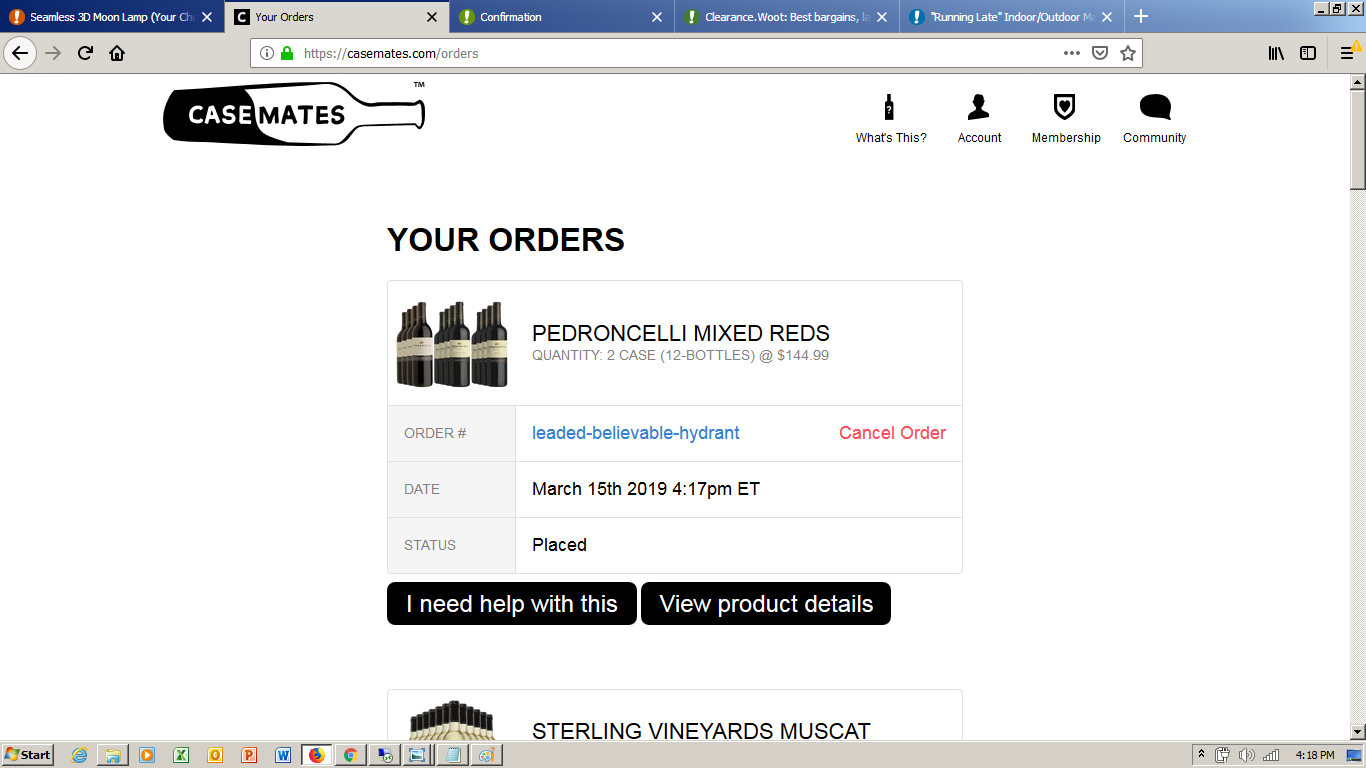Open page actions three-dot menu

click(x=1072, y=53)
